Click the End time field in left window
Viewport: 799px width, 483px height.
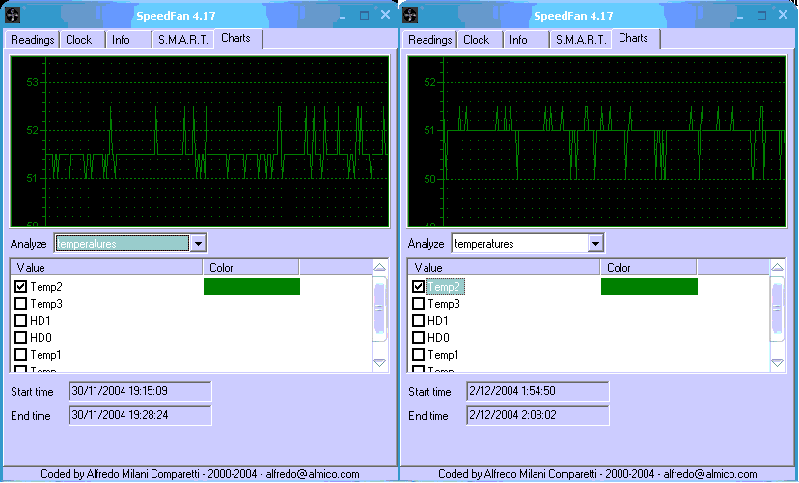pos(140,415)
